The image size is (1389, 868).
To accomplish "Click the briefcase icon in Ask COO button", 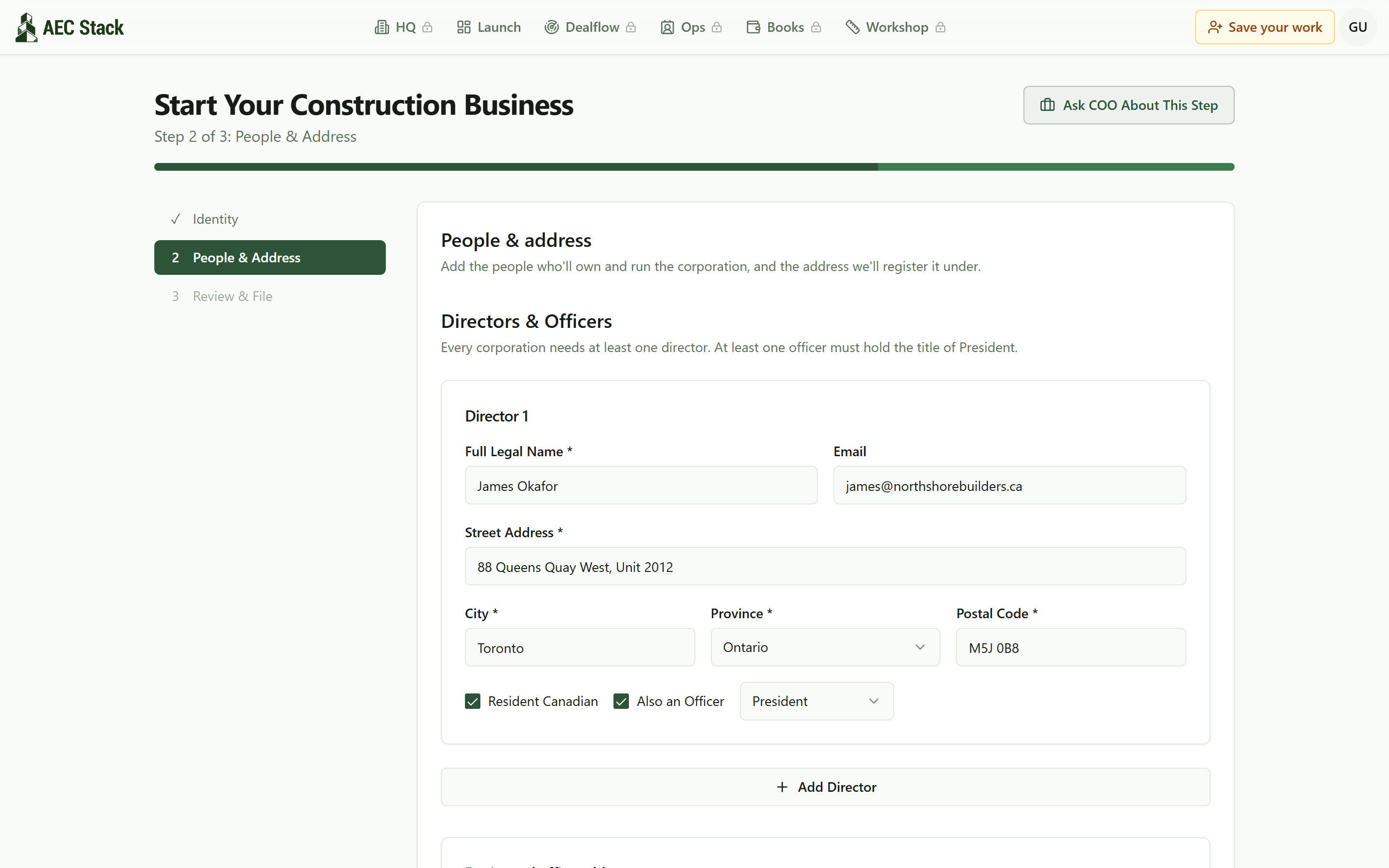I will click(x=1048, y=105).
